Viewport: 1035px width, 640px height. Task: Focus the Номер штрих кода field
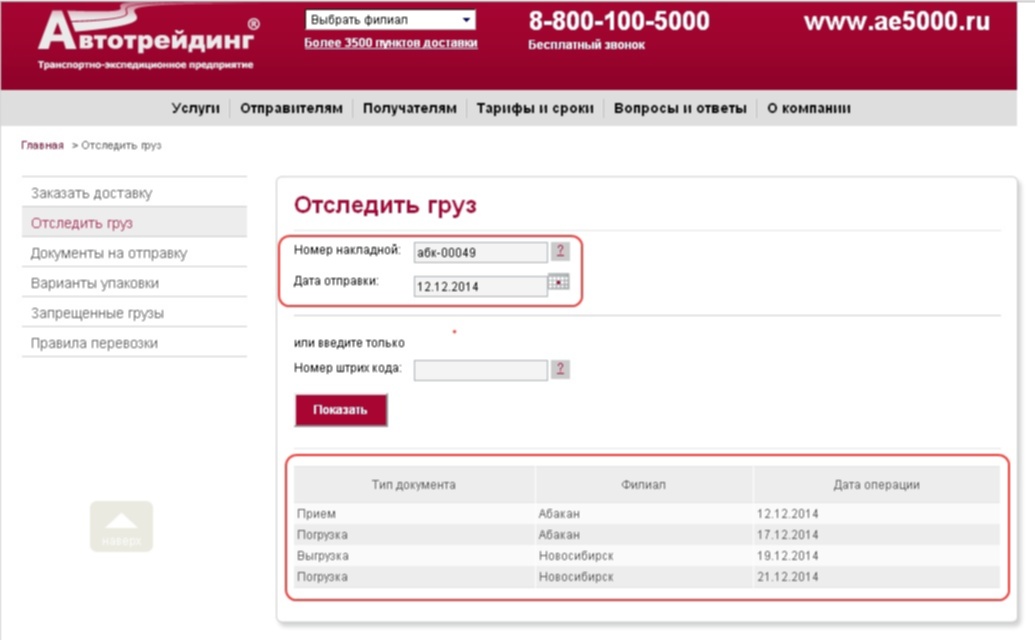(480, 370)
